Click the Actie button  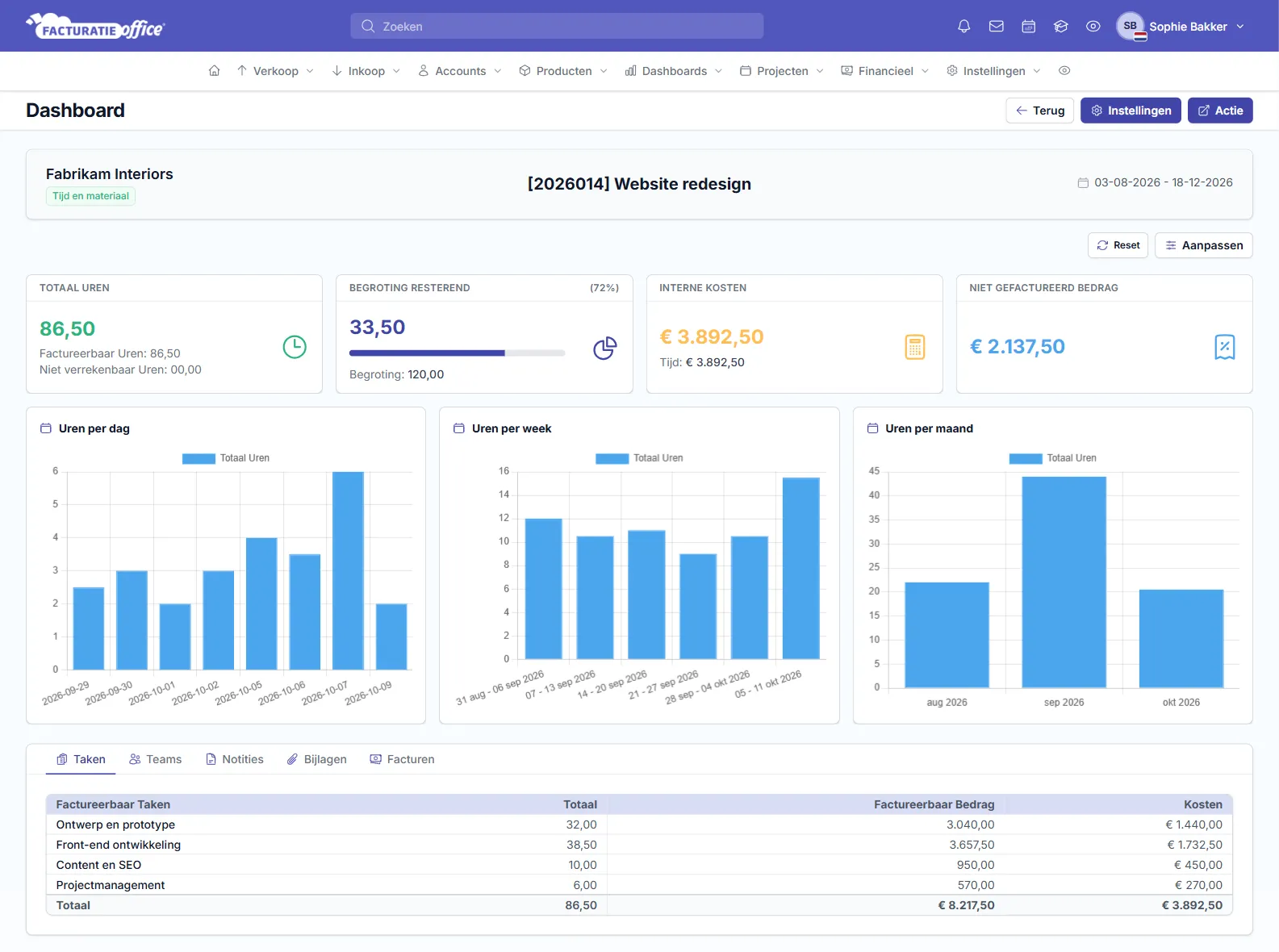[x=1220, y=111]
